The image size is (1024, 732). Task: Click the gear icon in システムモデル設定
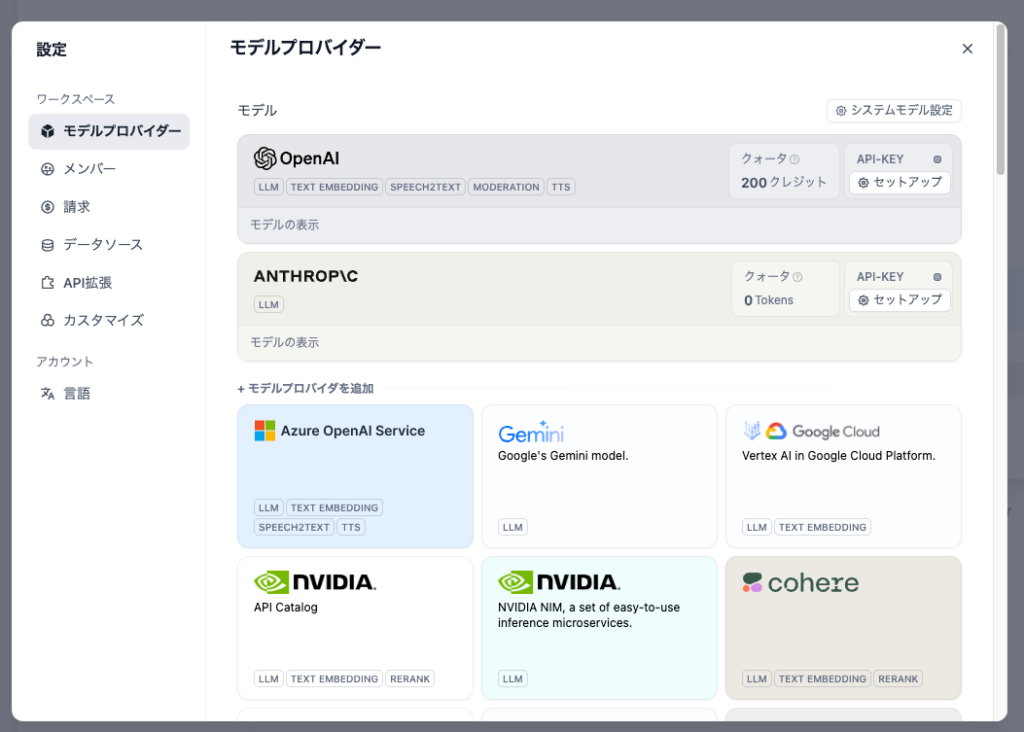(x=841, y=111)
